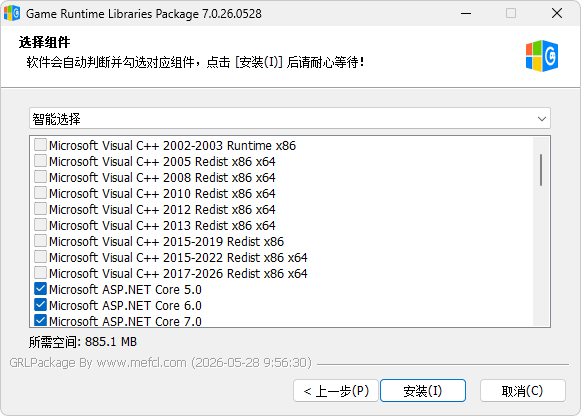Enable Microsoft Visual C++ 2008 Redist checkbox
The image size is (581, 416).
pos(40,177)
